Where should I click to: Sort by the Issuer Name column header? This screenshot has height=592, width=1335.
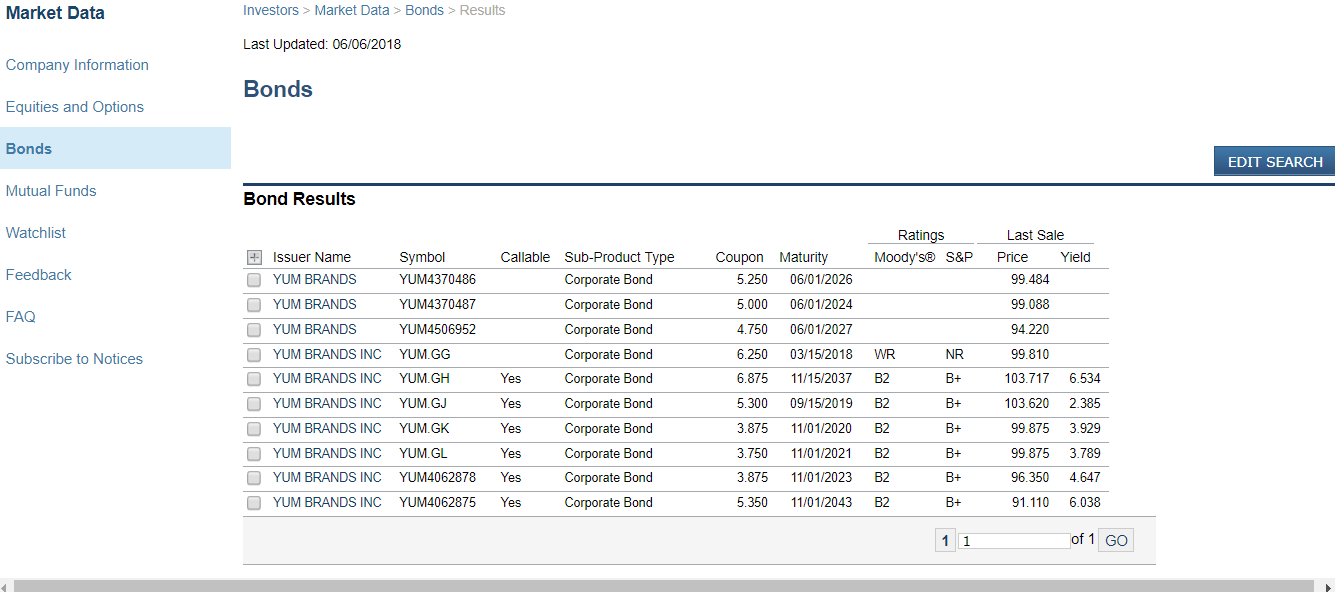click(312, 257)
